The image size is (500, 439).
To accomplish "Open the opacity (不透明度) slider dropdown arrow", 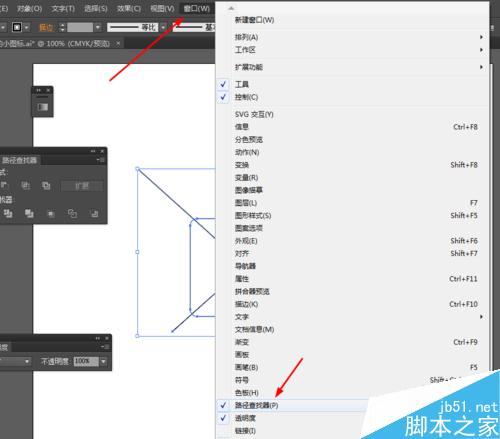I will (x=104, y=361).
